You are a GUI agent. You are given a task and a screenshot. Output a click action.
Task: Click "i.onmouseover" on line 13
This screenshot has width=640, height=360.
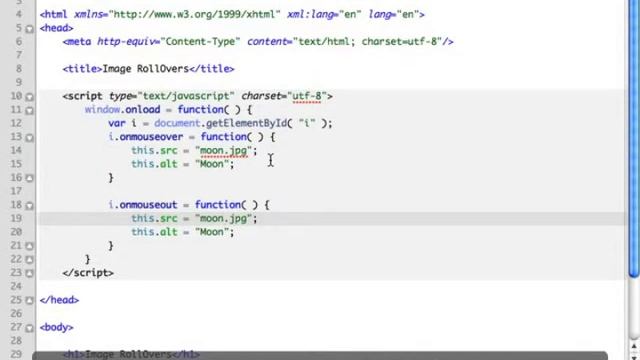[x=146, y=137]
